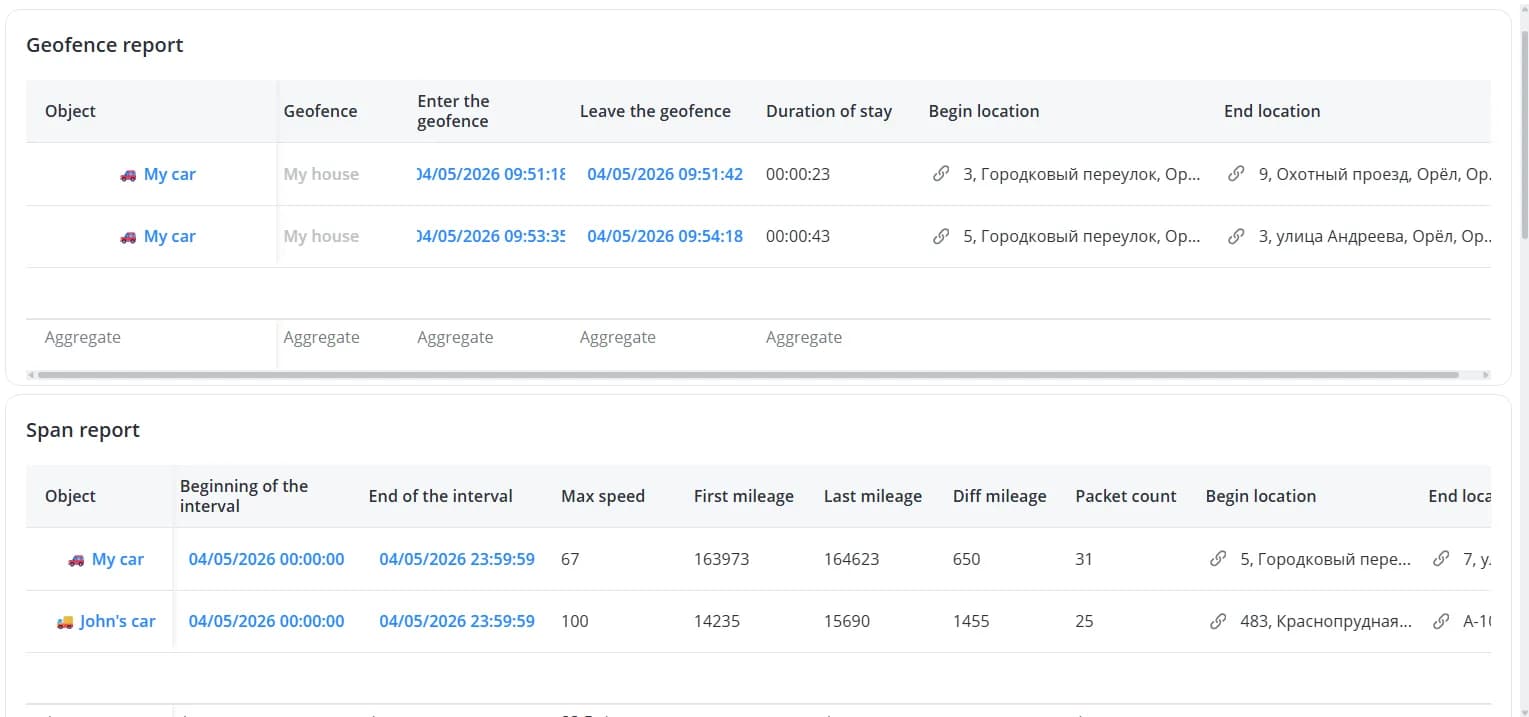Click My house in first geofence row
This screenshot has width=1529, height=717.
(321, 174)
